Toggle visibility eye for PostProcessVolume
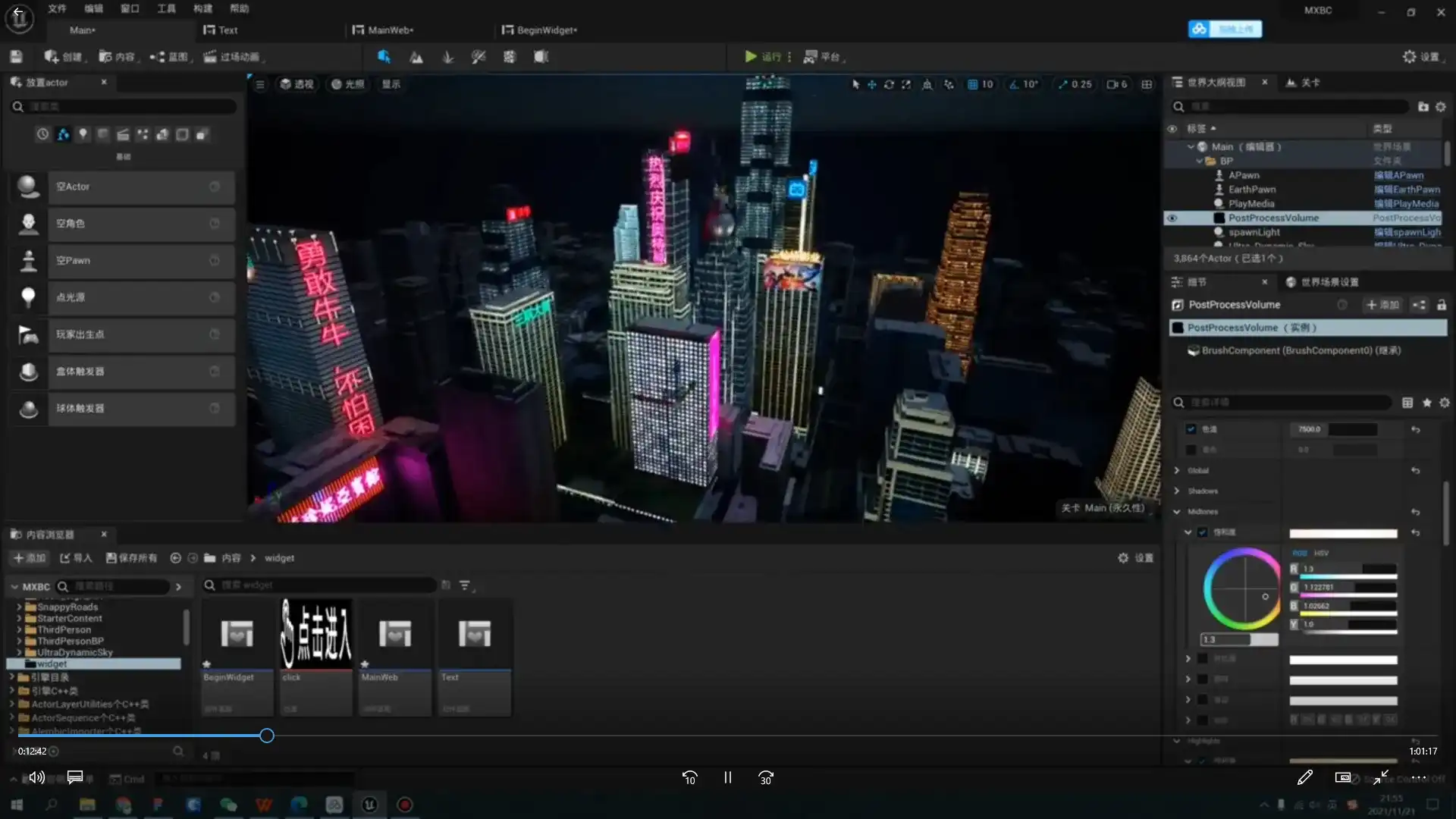The image size is (1456, 819). click(1172, 218)
